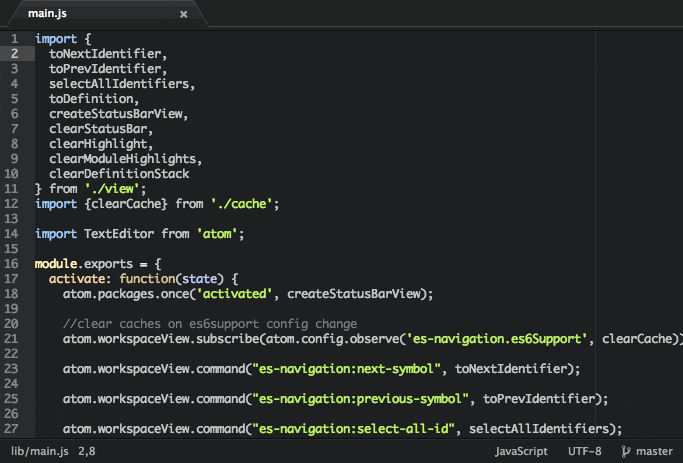The height and width of the screenshot is (463, 683).
Task: Click the './view' string on line 11
Action: click(114, 188)
